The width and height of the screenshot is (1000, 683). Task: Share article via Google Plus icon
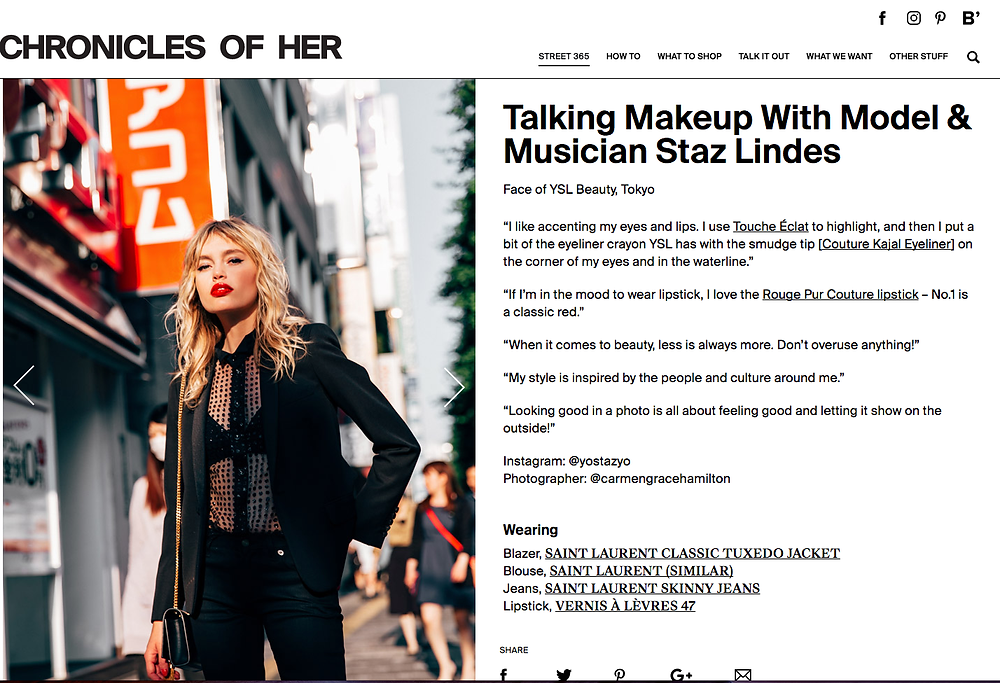click(x=681, y=675)
